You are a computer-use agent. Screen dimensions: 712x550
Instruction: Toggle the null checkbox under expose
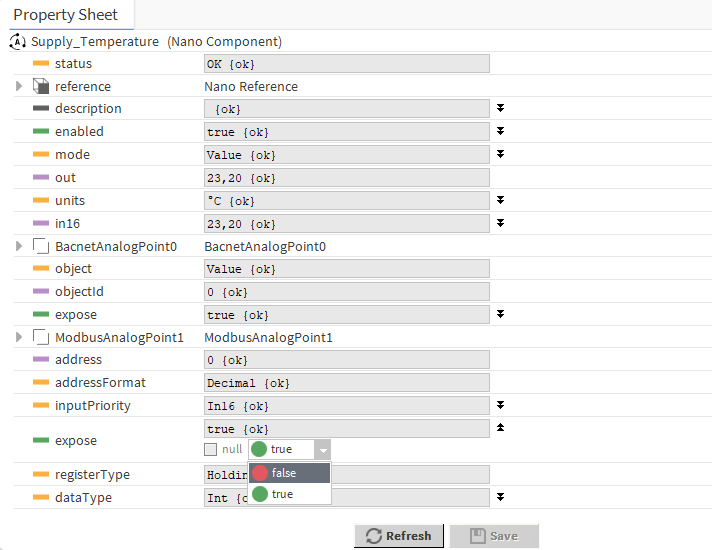(210, 450)
